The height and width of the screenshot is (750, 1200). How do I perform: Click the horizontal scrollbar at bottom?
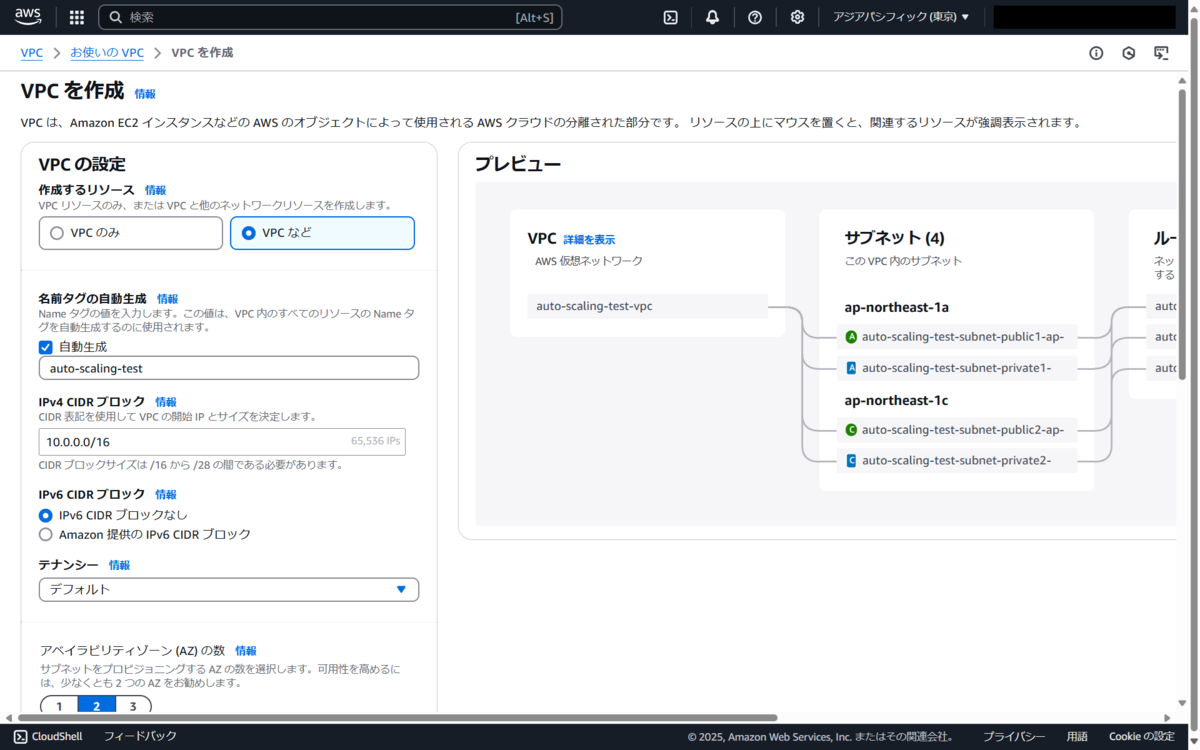click(397, 718)
